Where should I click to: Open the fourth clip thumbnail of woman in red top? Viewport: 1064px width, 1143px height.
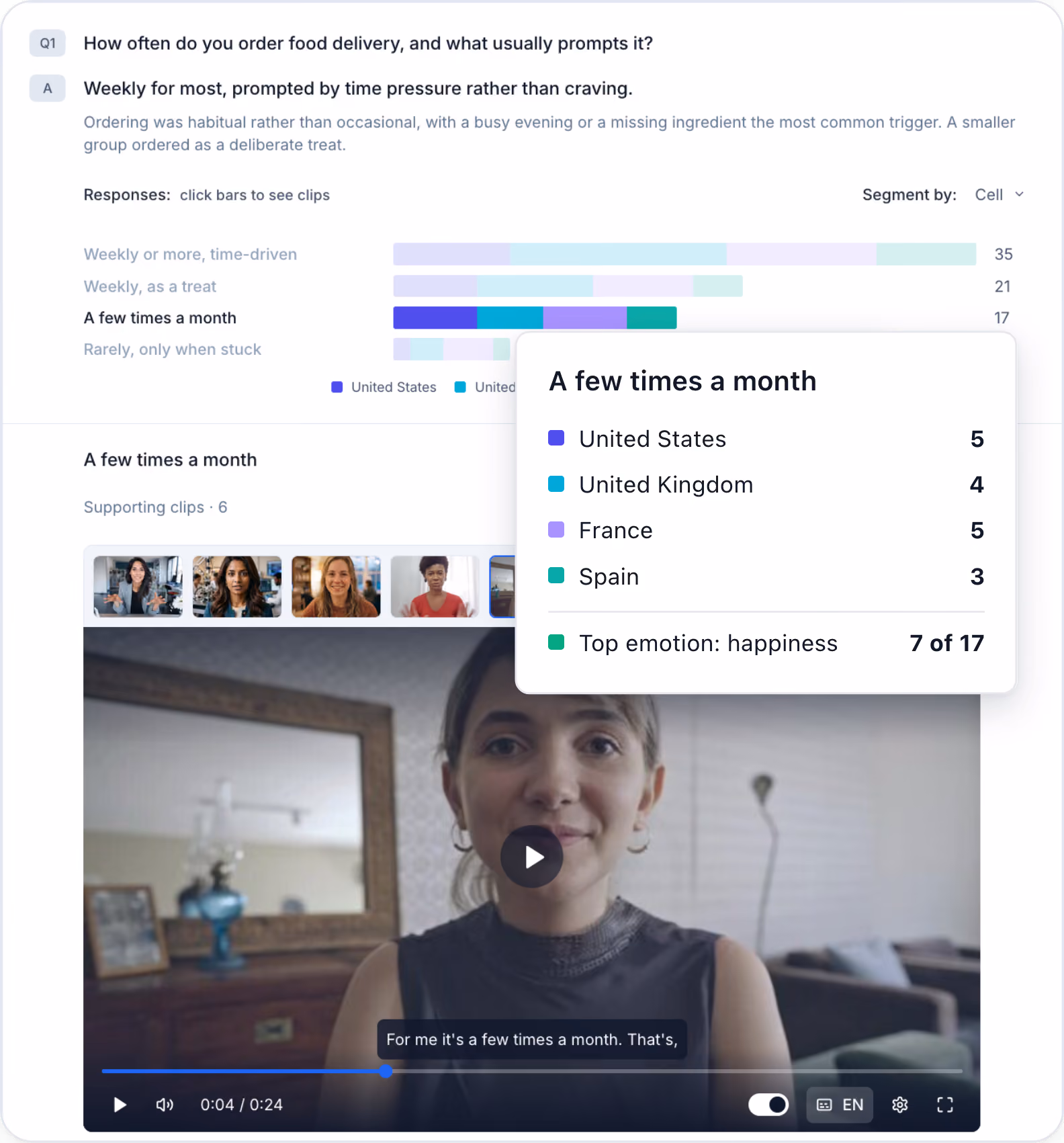pyautogui.click(x=435, y=587)
